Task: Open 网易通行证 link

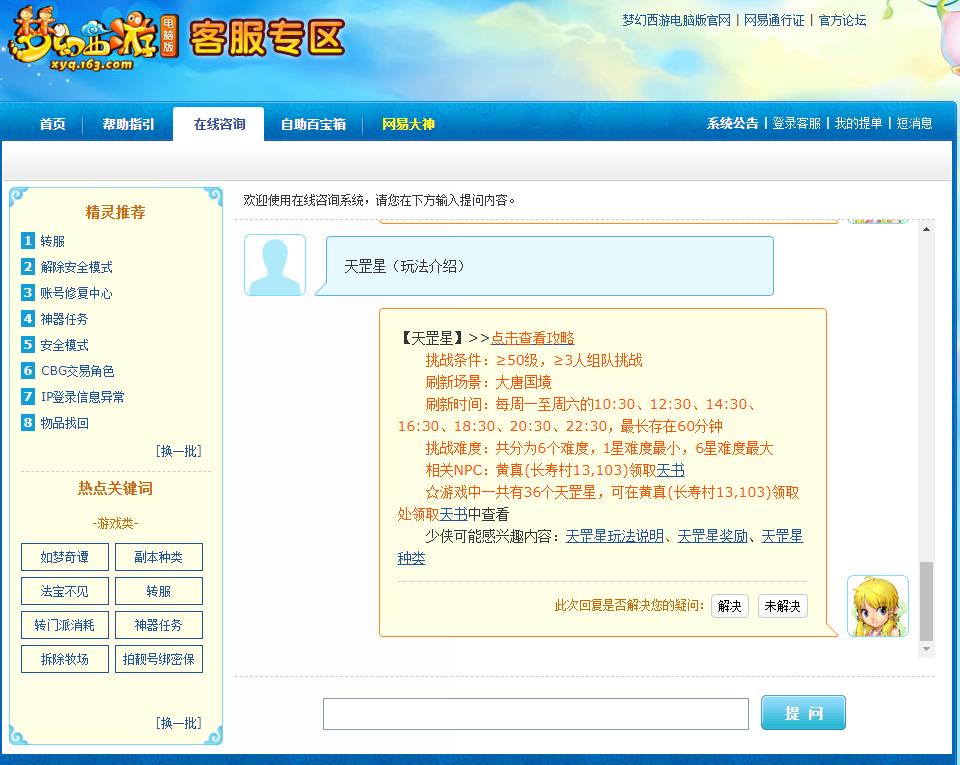Action: click(x=774, y=20)
